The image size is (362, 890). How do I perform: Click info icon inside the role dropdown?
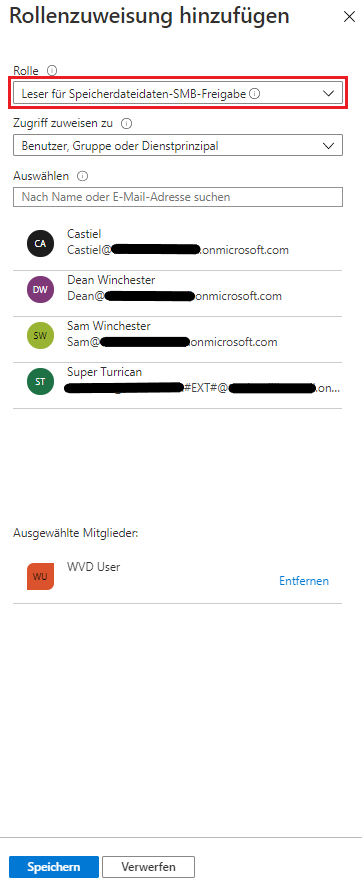255,94
